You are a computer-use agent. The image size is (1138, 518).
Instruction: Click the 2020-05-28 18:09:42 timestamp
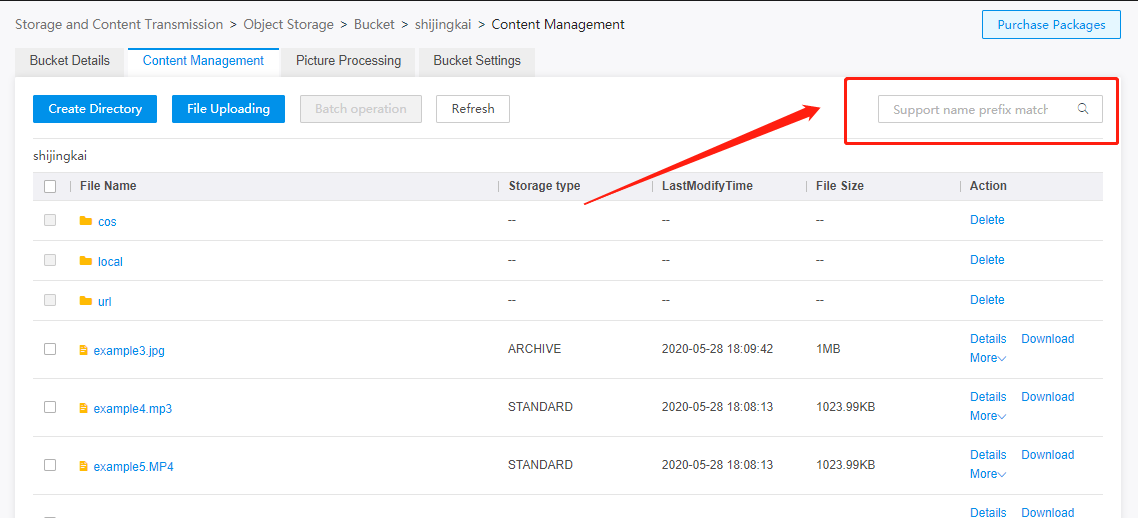(x=718, y=349)
